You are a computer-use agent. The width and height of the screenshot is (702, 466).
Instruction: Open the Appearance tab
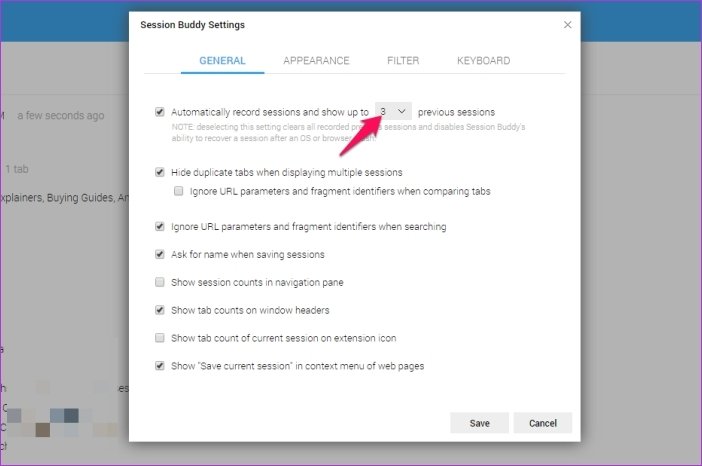(x=316, y=61)
